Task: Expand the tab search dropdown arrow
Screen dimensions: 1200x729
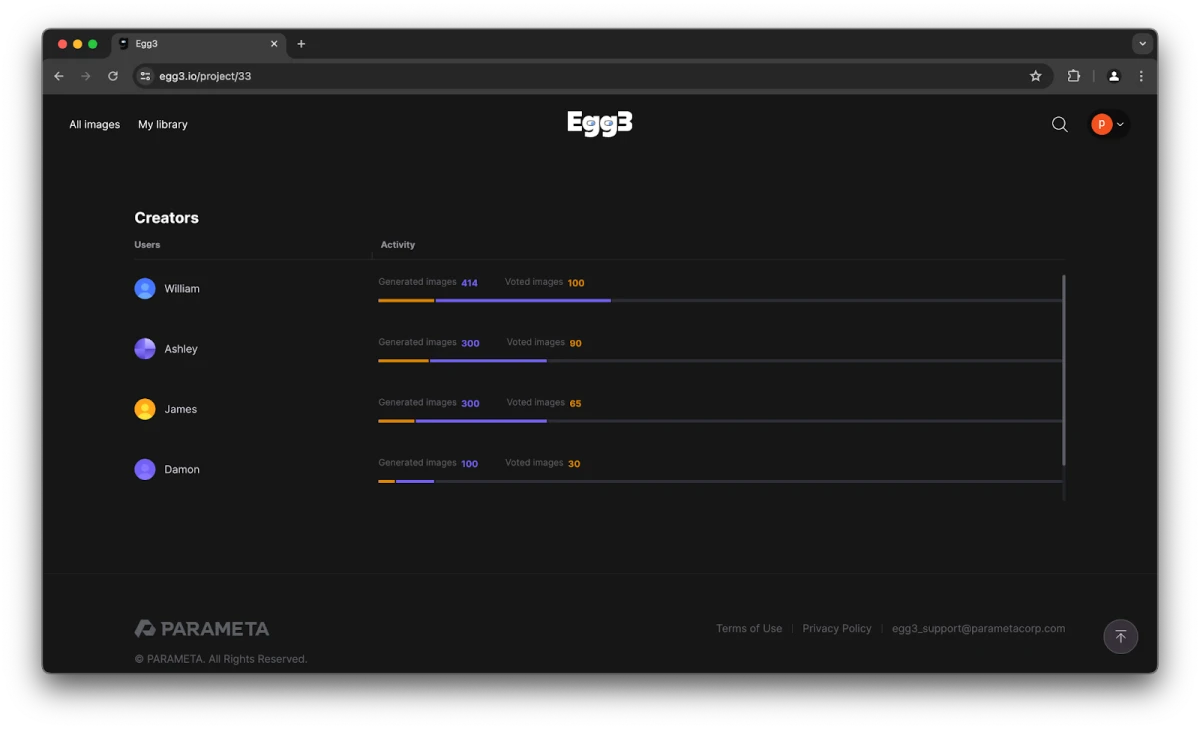Action: [1141, 44]
